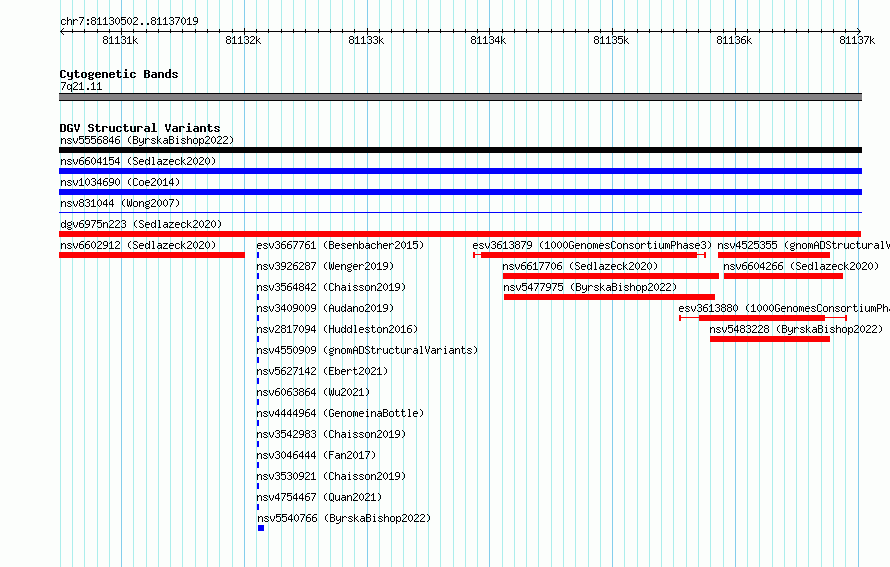The height and width of the screenshot is (567, 890).
Task: Click the gray 7q21.11 cytogenetic band bar
Action: pos(460,97)
